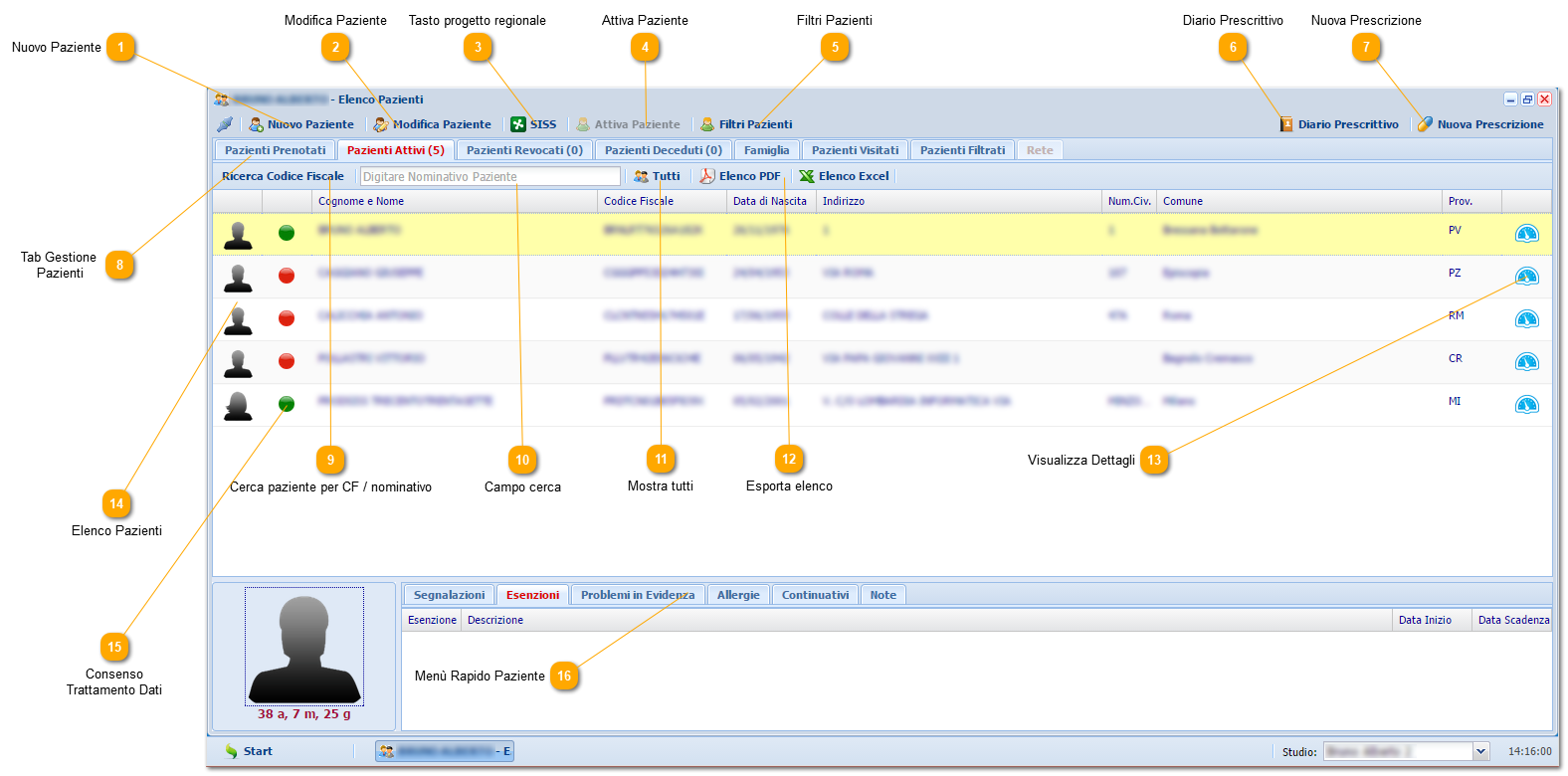Click patient avatar icon in CR row

pos(238,363)
